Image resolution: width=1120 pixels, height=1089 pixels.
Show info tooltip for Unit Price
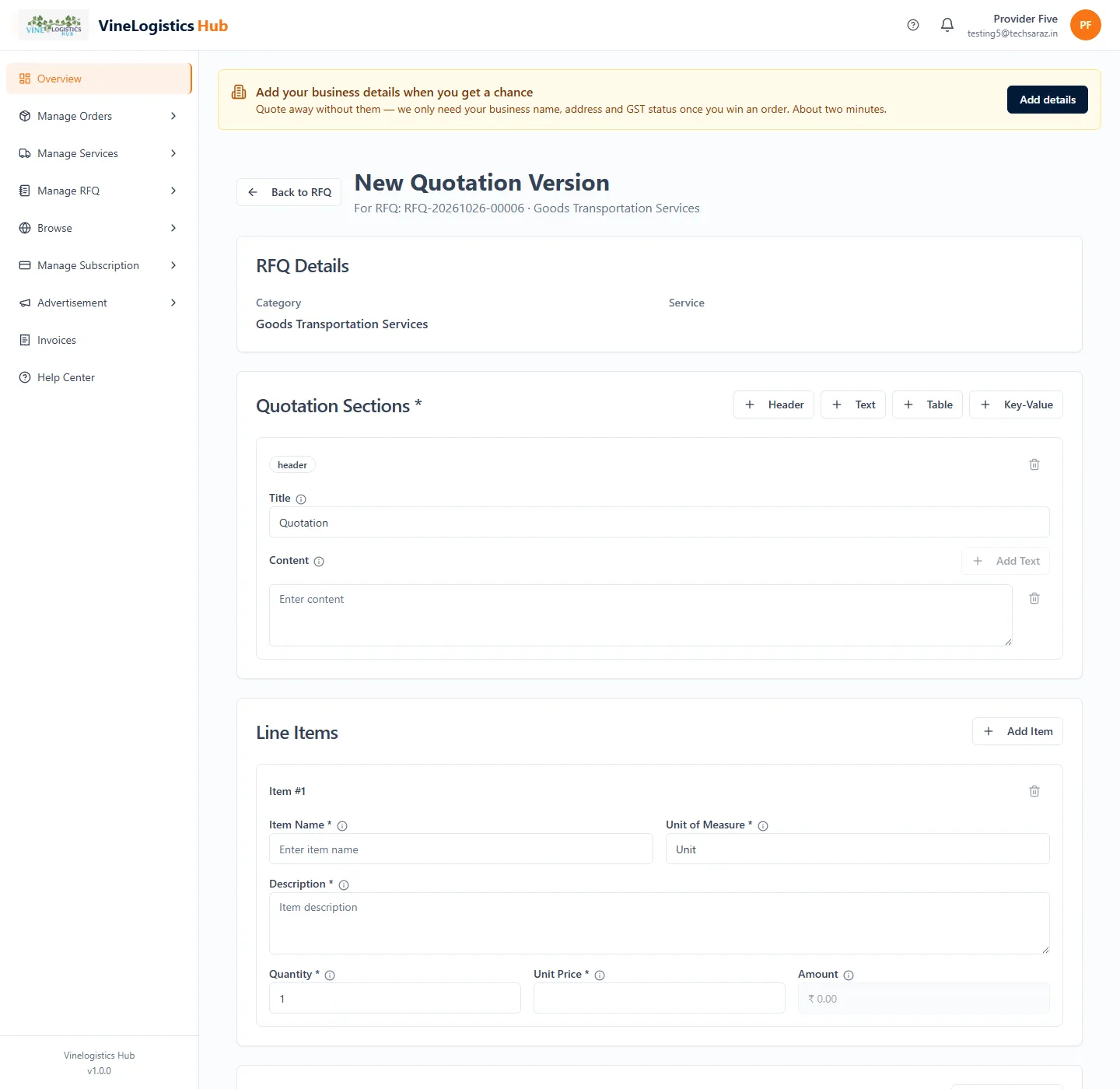click(x=600, y=975)
